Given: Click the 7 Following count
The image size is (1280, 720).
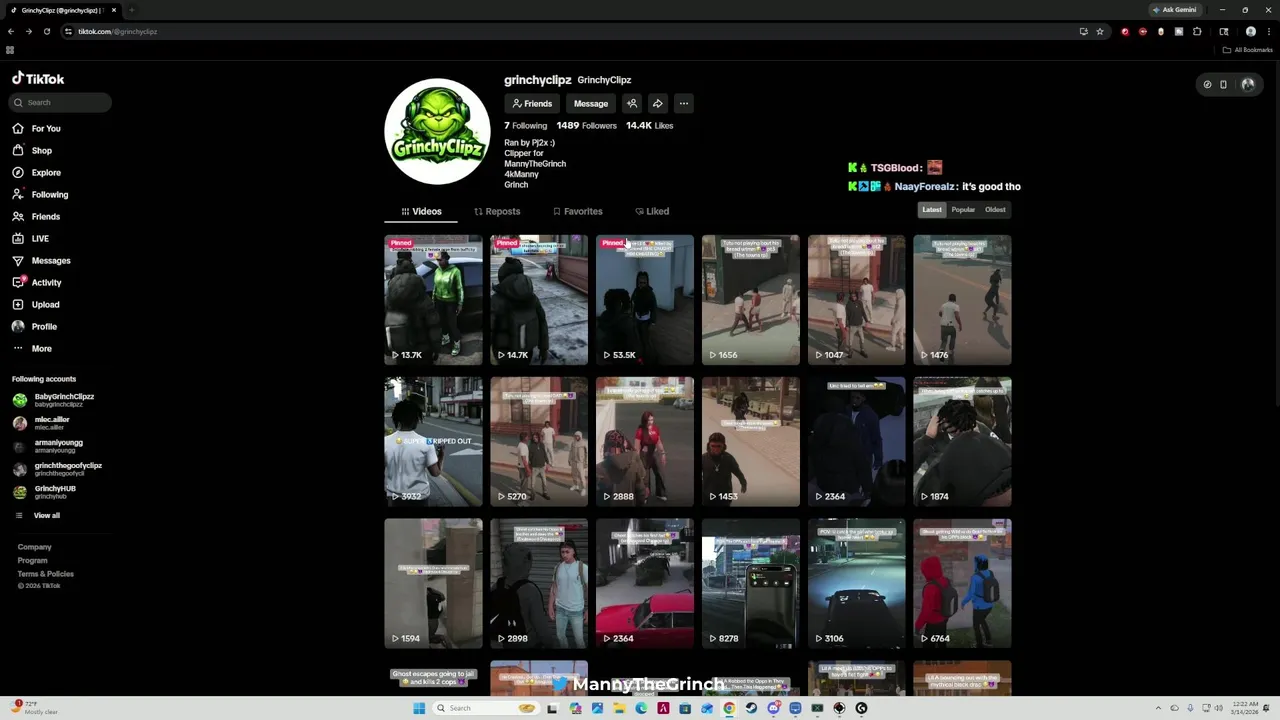Looking at the screenshot, I should [x=525, y=126].
